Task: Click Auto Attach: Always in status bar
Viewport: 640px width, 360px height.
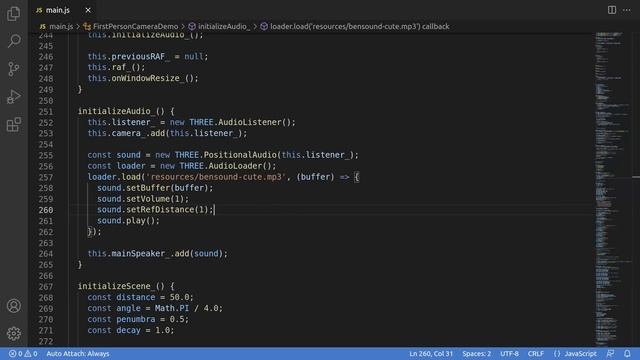Action: [78, 353]
